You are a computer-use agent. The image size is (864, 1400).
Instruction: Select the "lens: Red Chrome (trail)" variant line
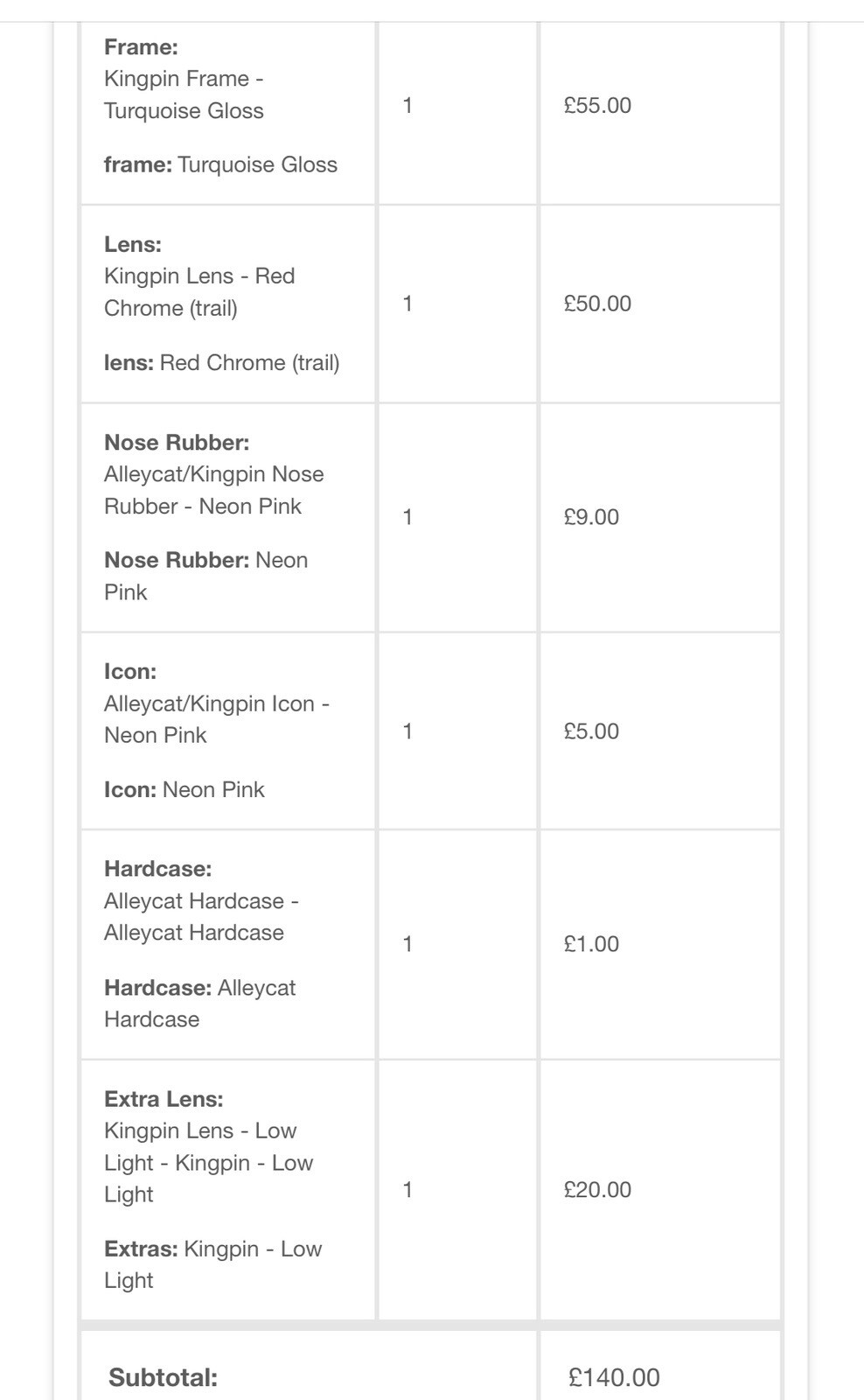point(221,362)
